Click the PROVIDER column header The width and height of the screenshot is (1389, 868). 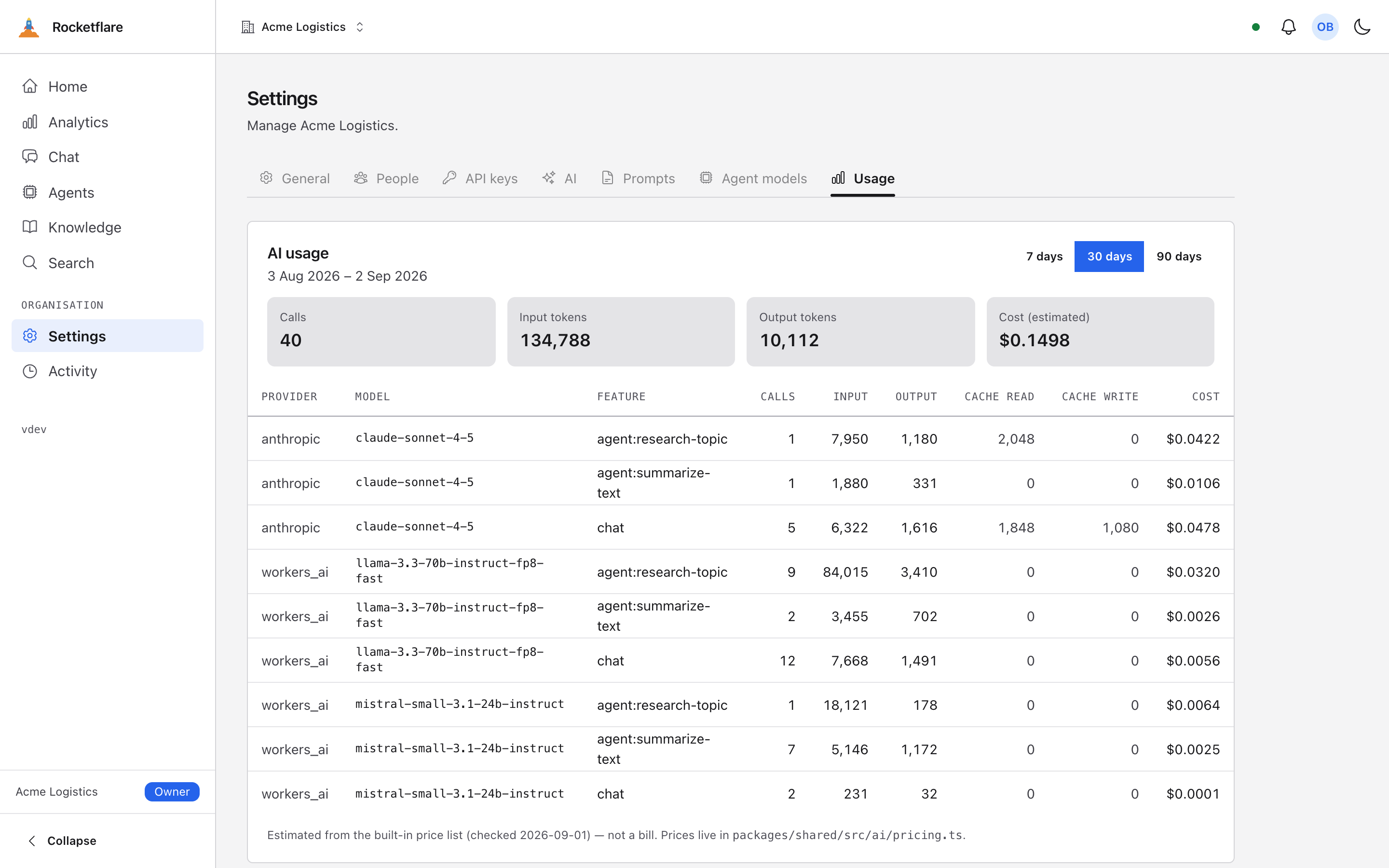click(289, 397)
